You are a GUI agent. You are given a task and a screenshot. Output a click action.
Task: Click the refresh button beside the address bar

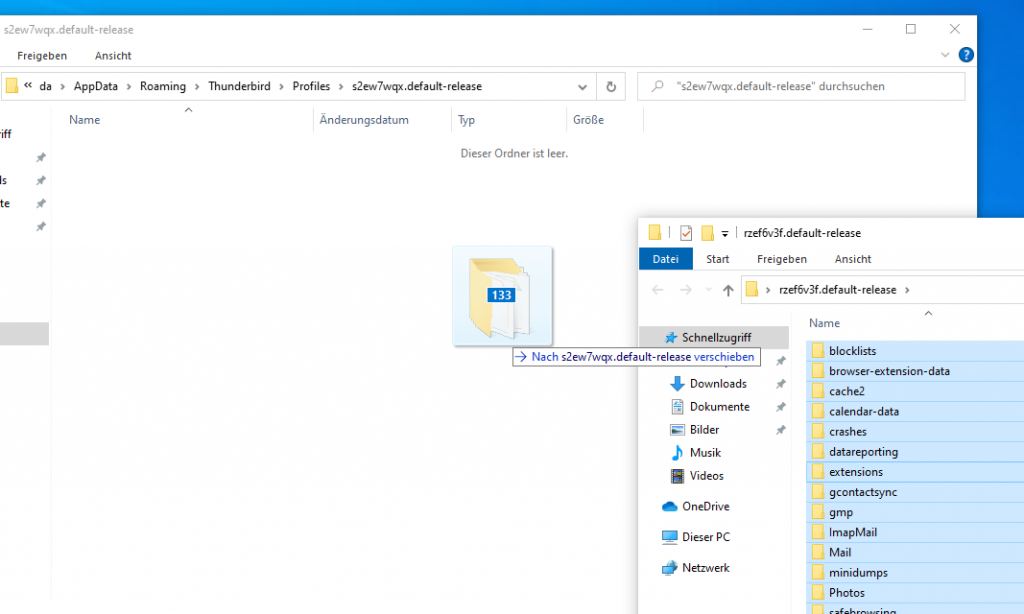611,86
